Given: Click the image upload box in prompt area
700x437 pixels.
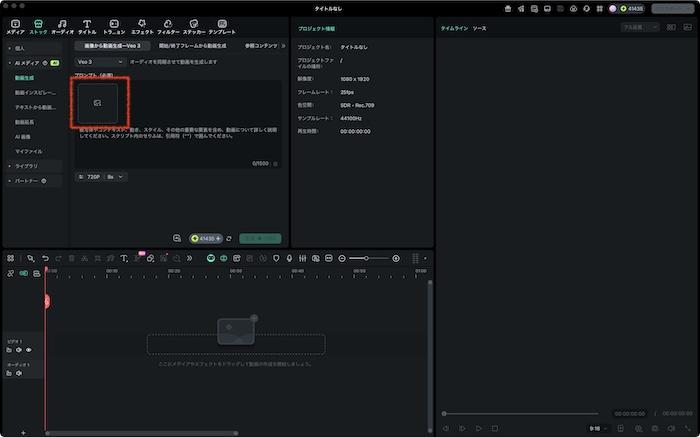Looking at the screenshot, I should click(x=96, y=104).
